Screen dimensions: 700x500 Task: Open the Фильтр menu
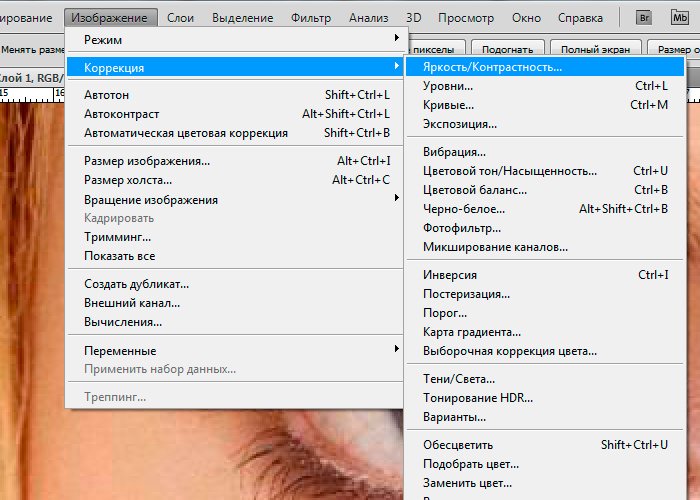tap(311, 18)
